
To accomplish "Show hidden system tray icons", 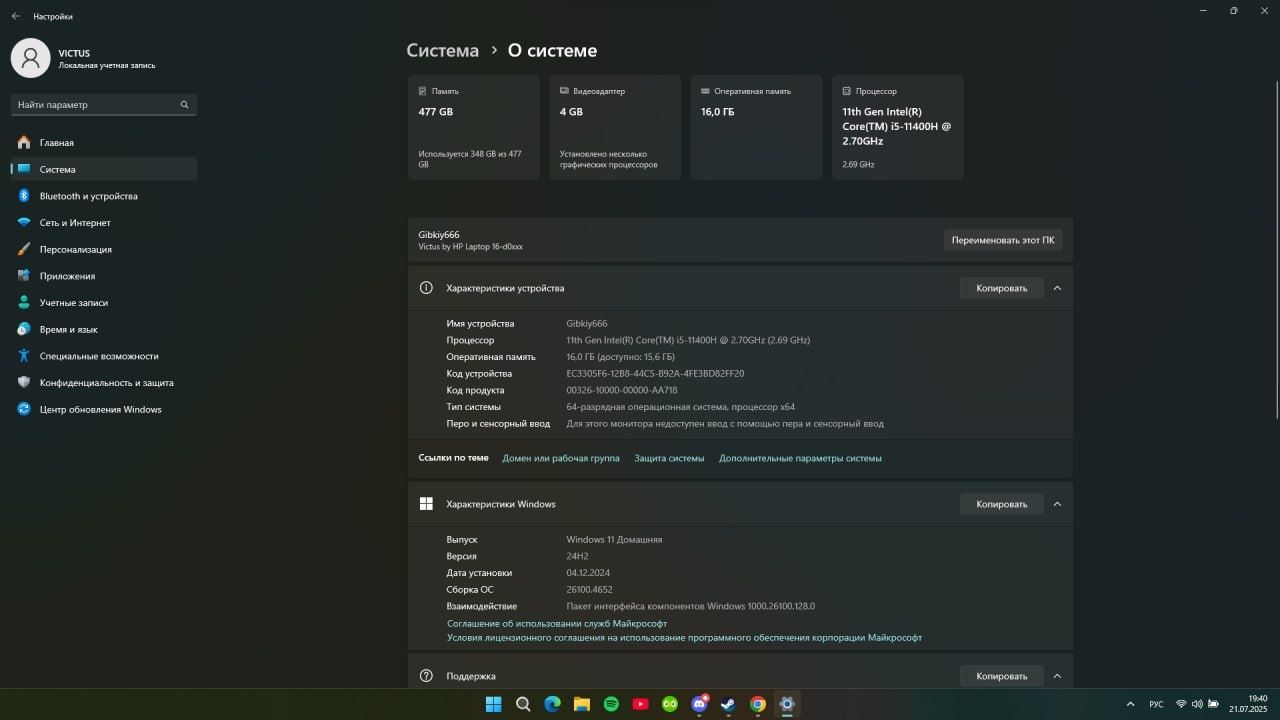I will pos(1131,704).
